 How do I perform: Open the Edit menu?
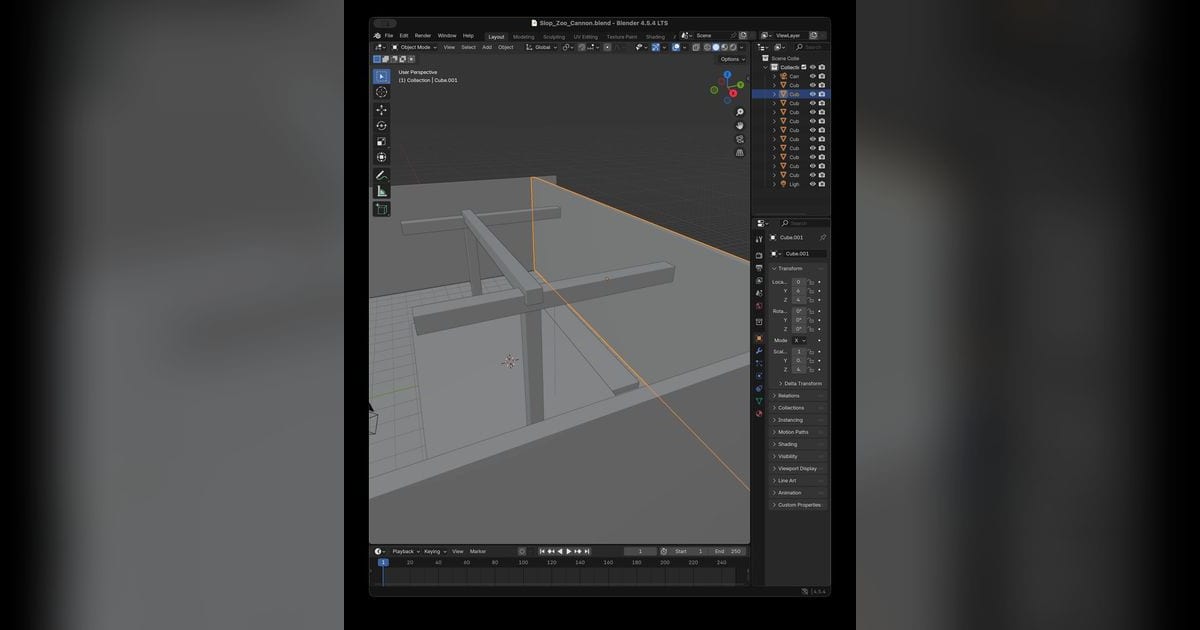point(404,35)
